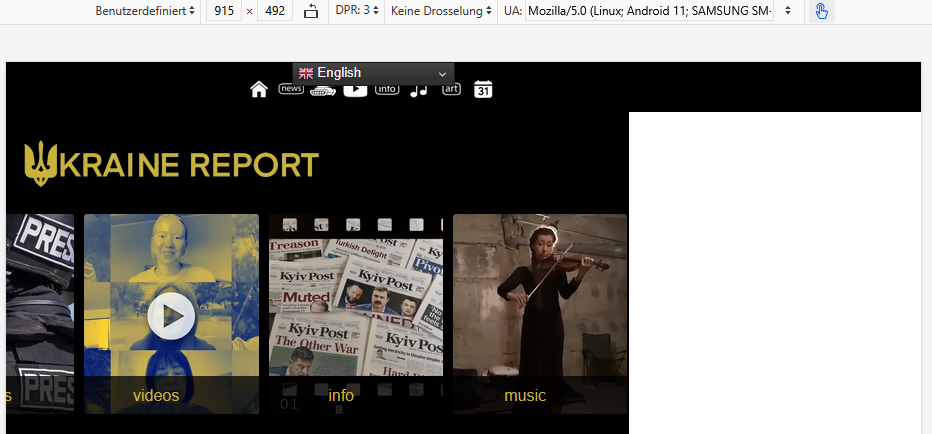932x434 pixels.
Task: Open the music violinist tile
Action: (540, 314)
